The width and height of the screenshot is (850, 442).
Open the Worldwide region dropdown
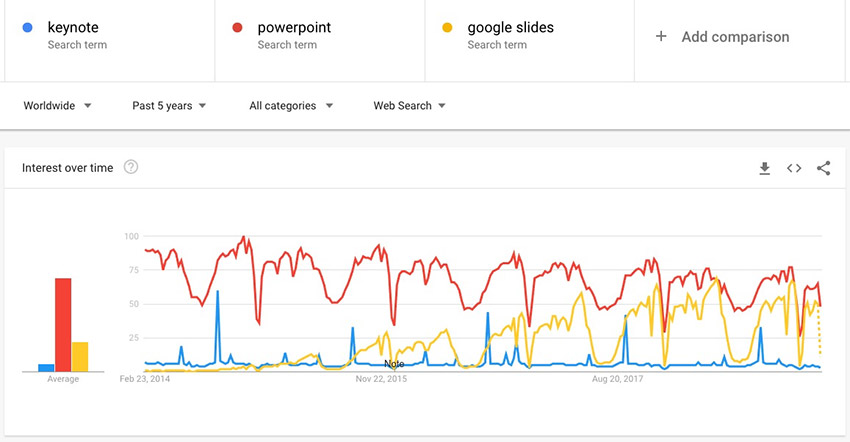point(58,105)
